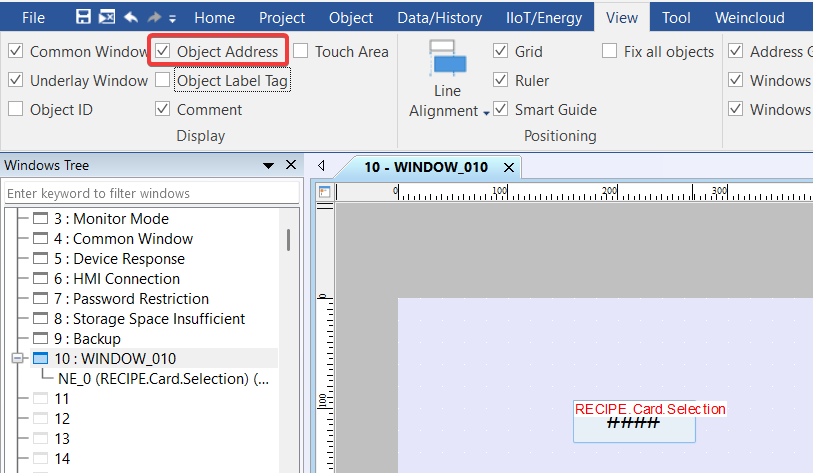Switch to the Project ribbon tab
813x473 pixels.
pos(282,18)
